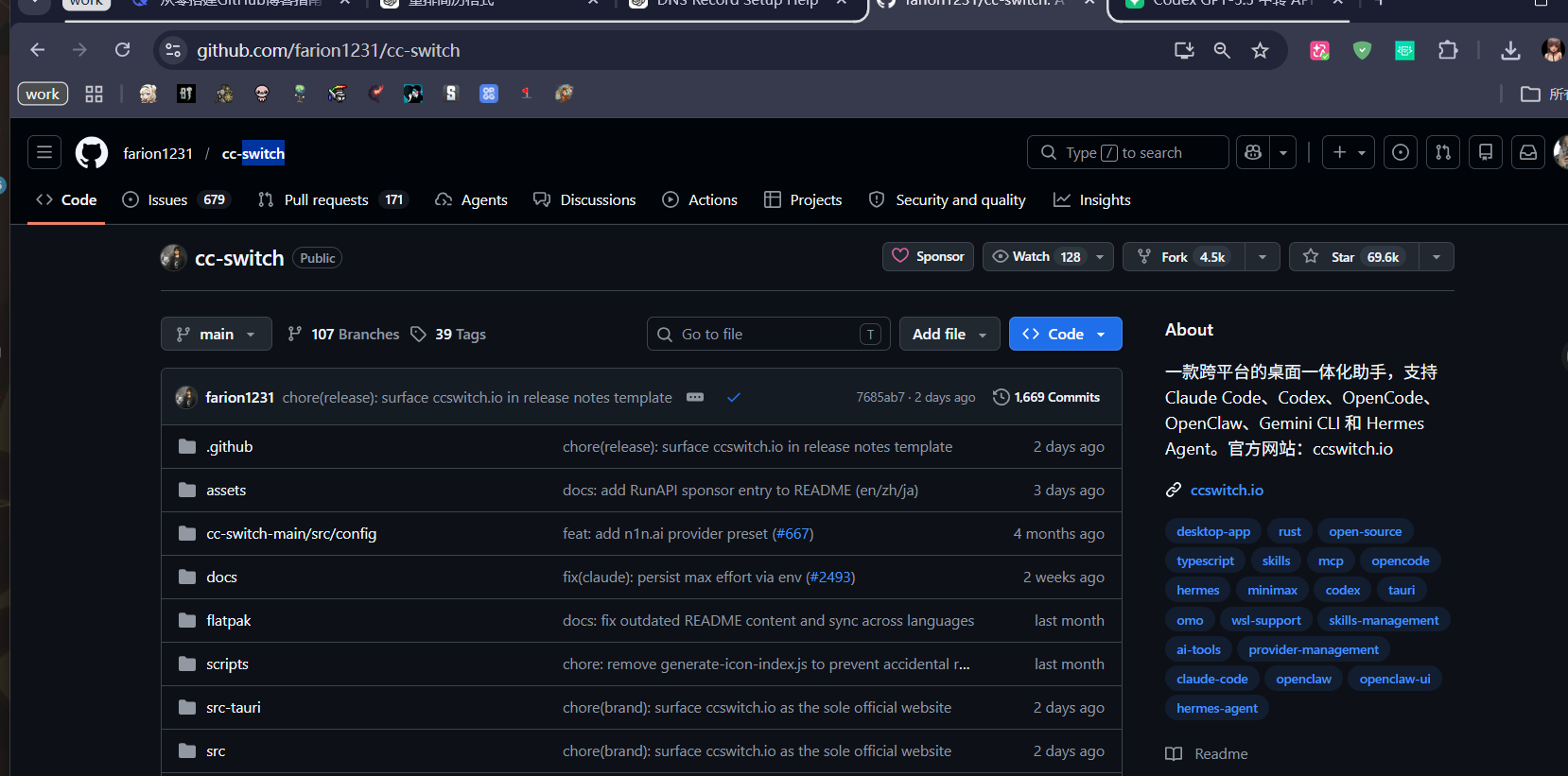
Task: View the 39 Tags link
Action: coord(449,334)
